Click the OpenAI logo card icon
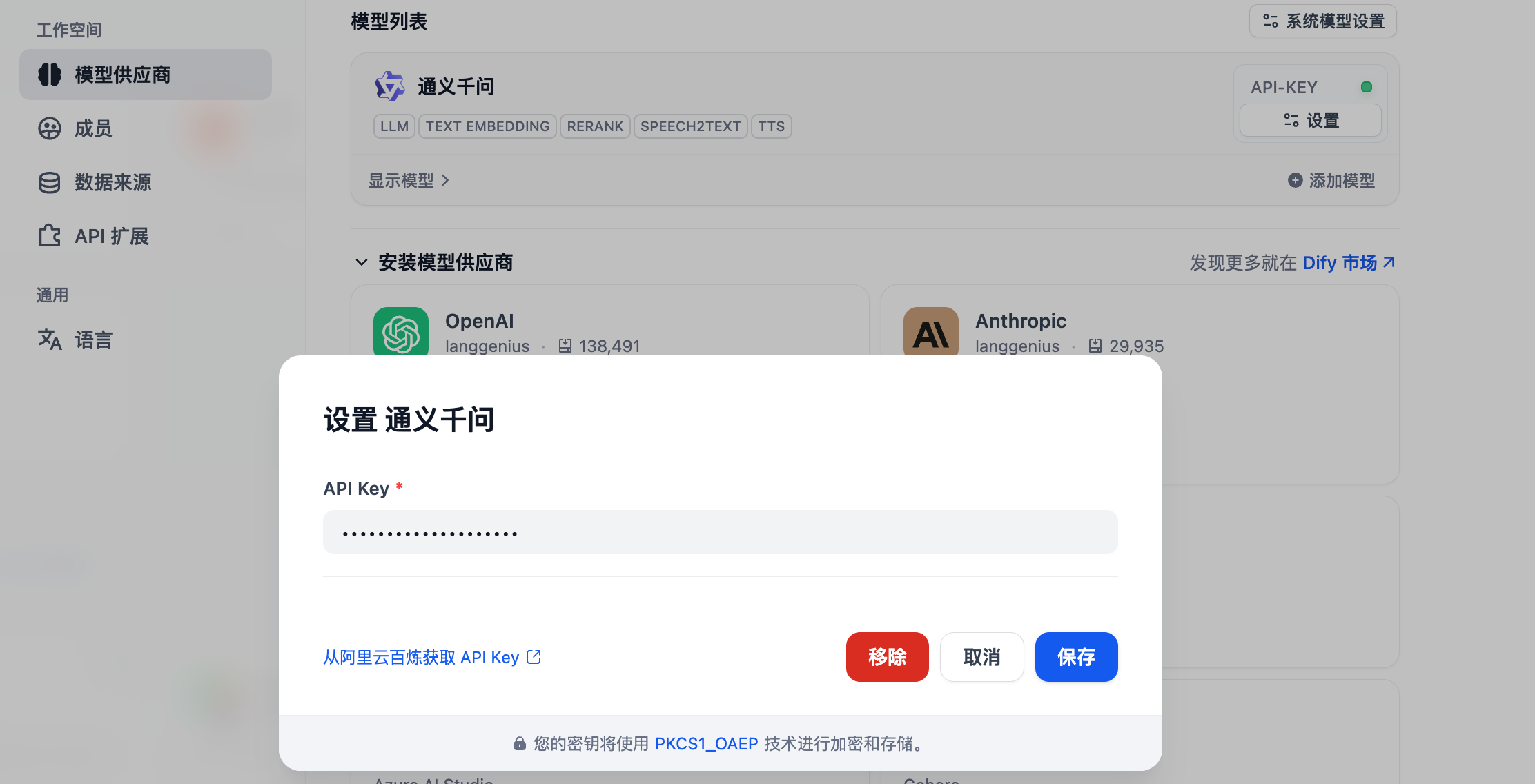 point(401,332)
